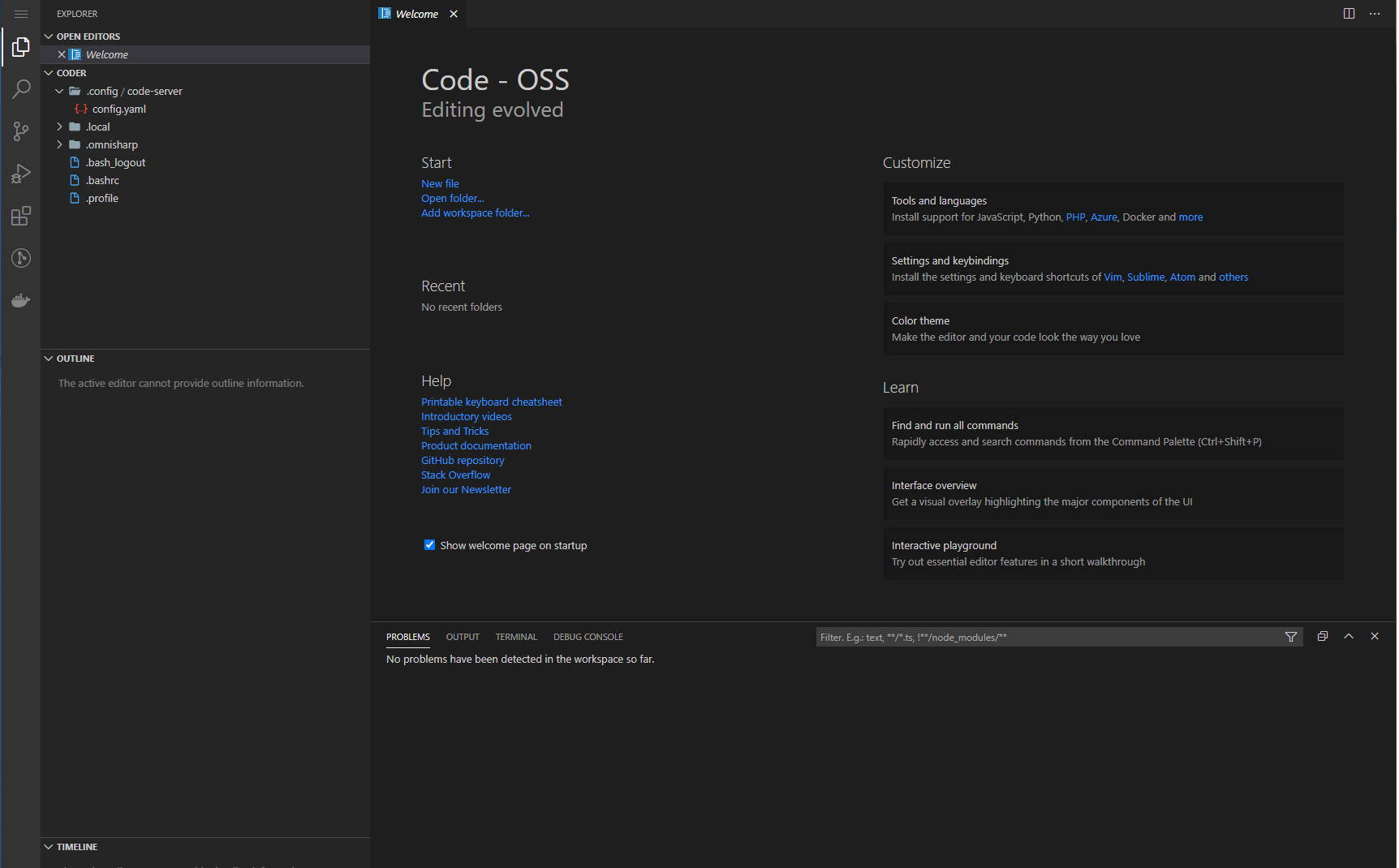Screen dimensions: 1399x868
Task: Open the Git graph activity bar icon
Action: pos(21,258)
